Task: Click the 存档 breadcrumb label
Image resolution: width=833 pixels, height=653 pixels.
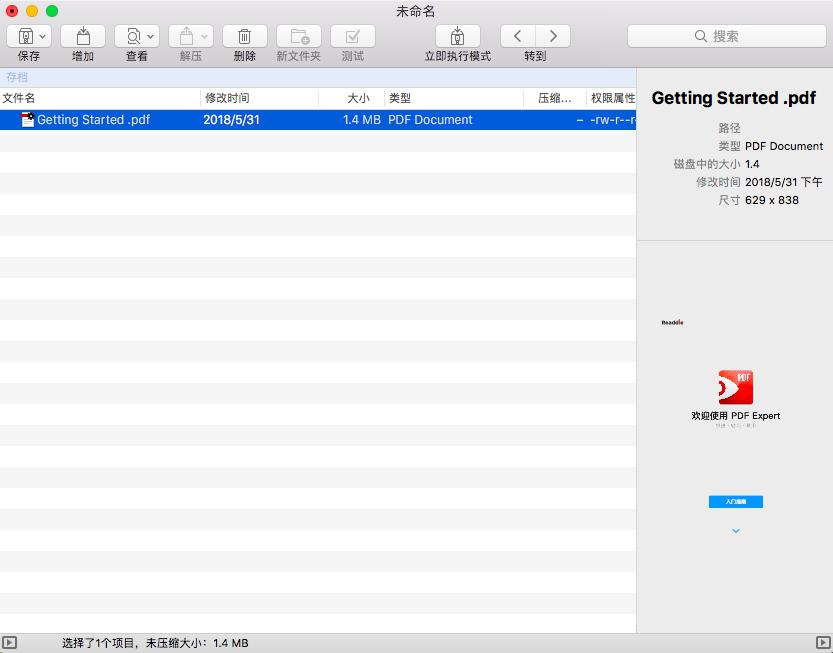Action: [17, 77]
